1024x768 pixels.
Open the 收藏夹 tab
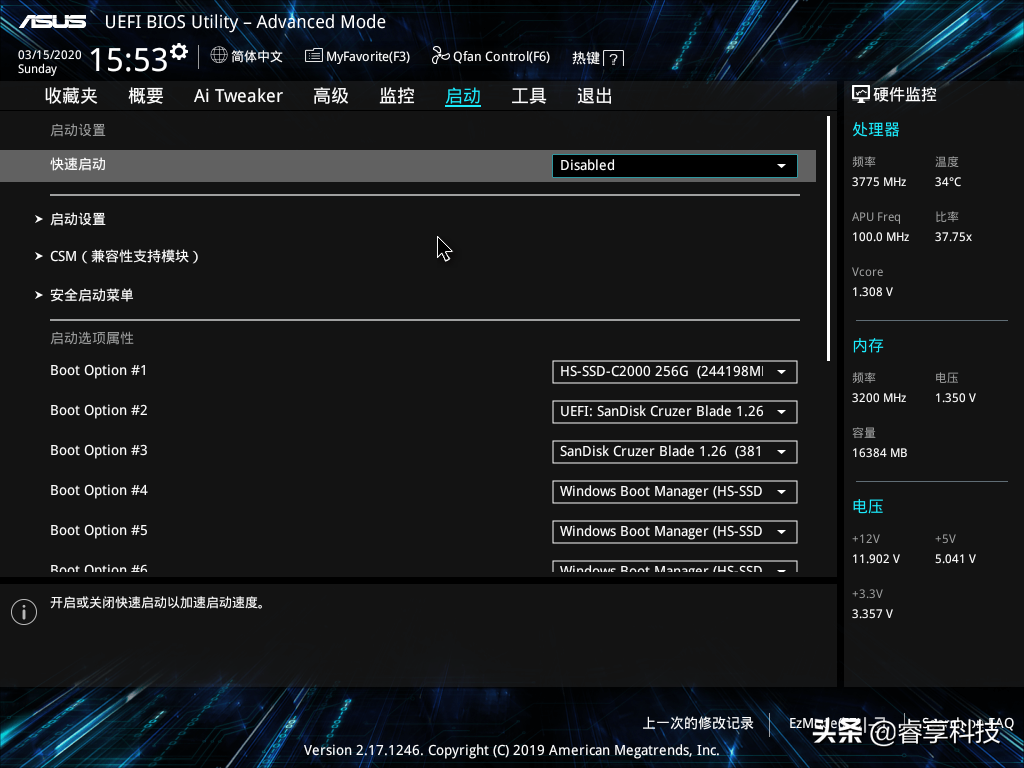click(x=71, y=96)
